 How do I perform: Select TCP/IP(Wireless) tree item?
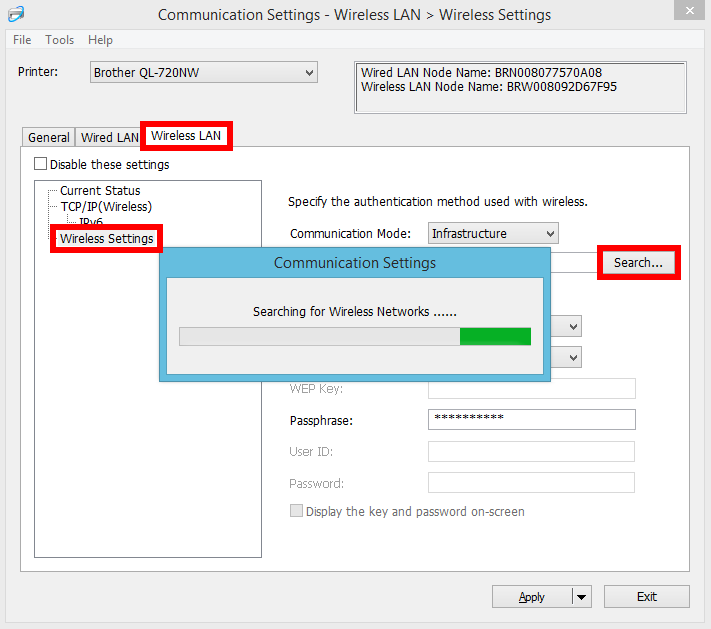pos(106,206)
